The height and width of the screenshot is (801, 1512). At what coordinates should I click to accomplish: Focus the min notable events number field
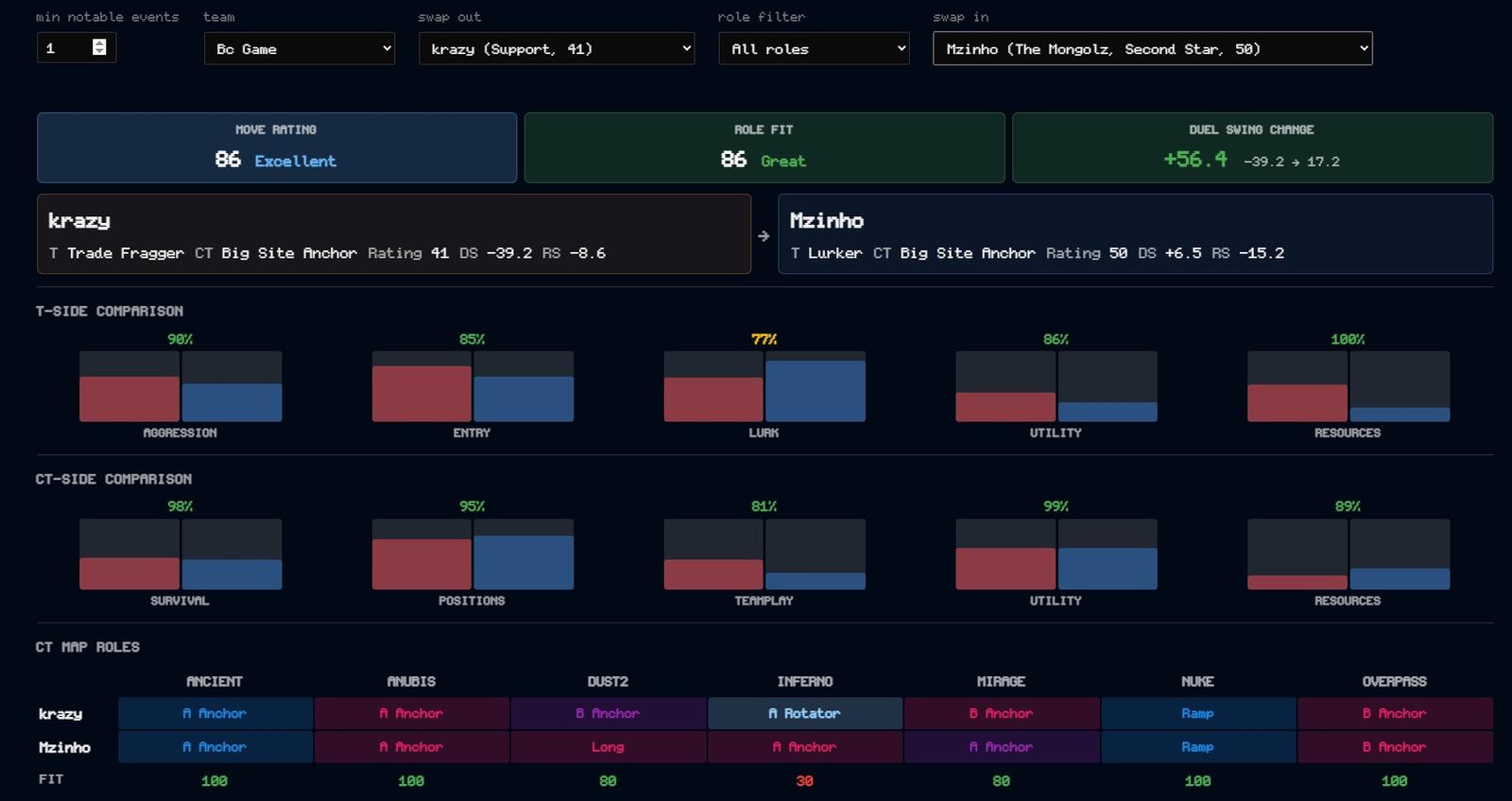point(76,48)
